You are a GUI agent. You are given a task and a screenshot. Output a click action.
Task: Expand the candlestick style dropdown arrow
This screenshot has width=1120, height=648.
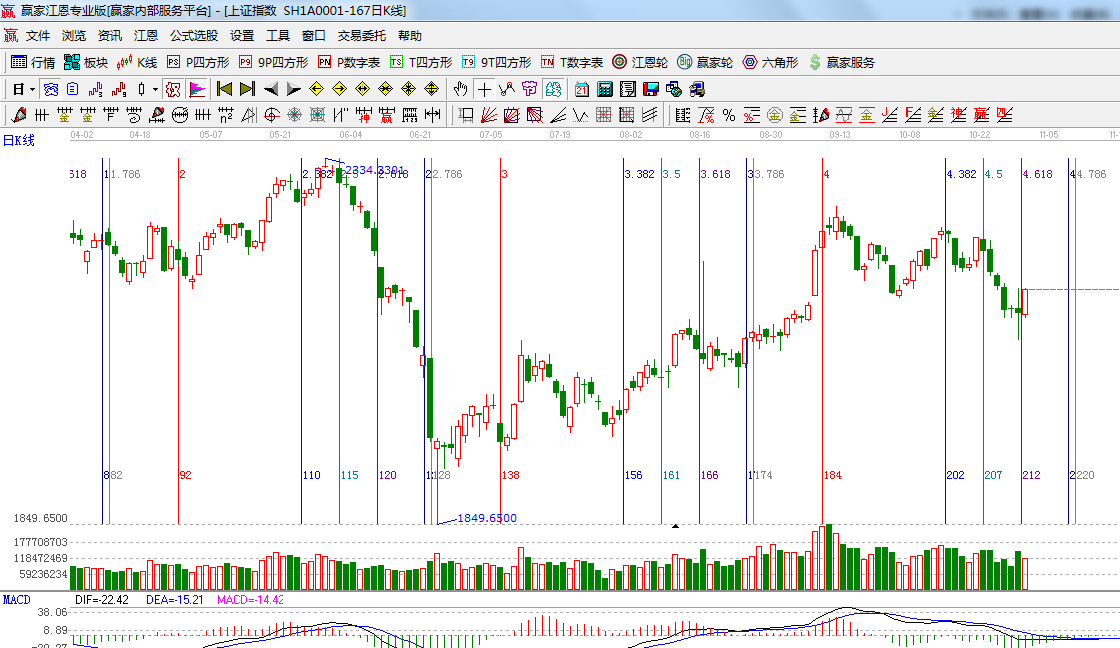click(x=155, y=89)
